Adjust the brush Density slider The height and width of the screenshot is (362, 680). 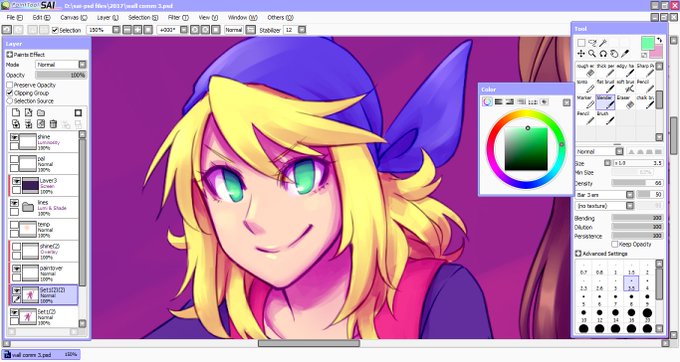(637, 183)
